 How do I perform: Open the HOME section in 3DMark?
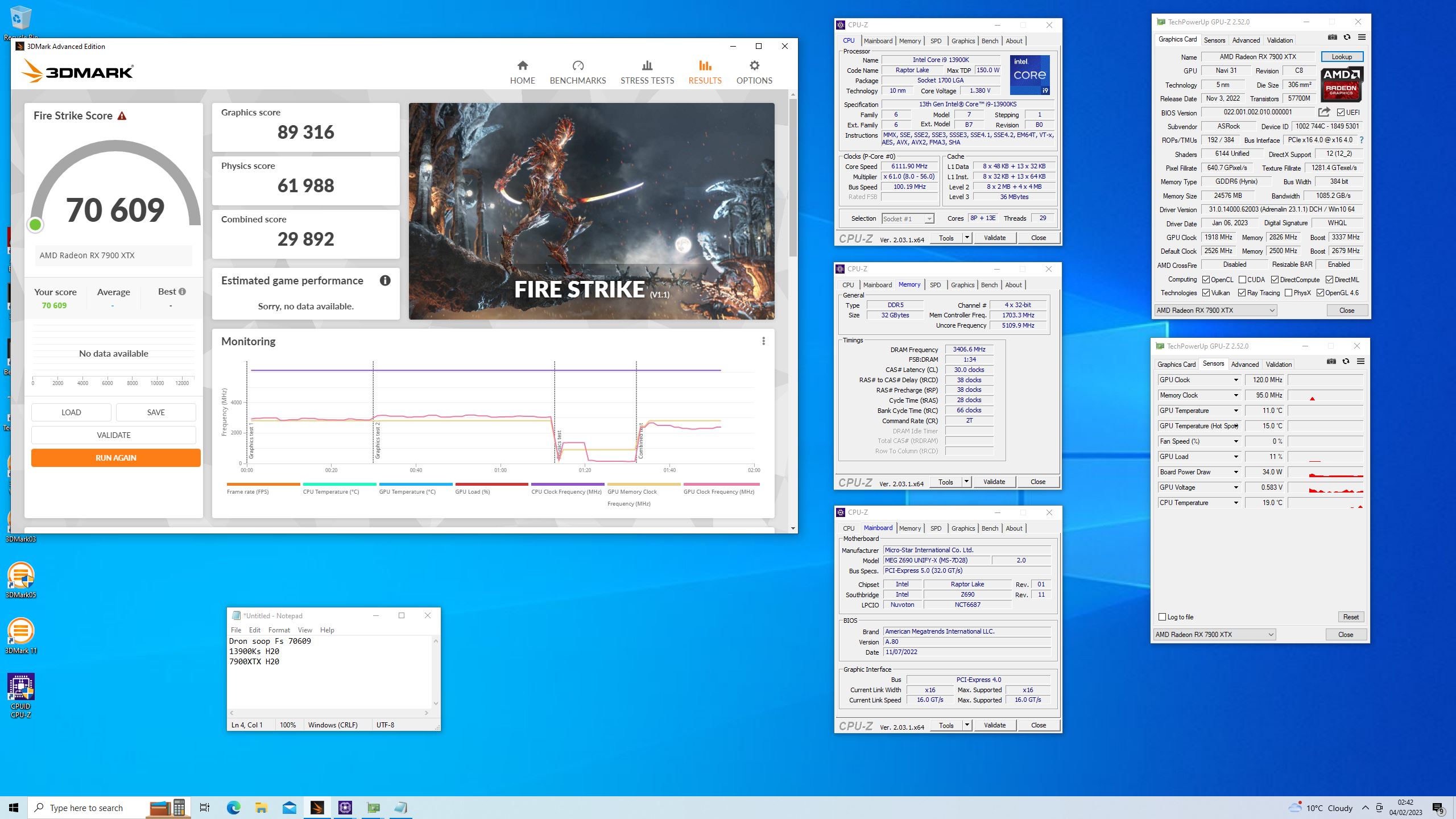pyautogui.click(x=522, y=72)
